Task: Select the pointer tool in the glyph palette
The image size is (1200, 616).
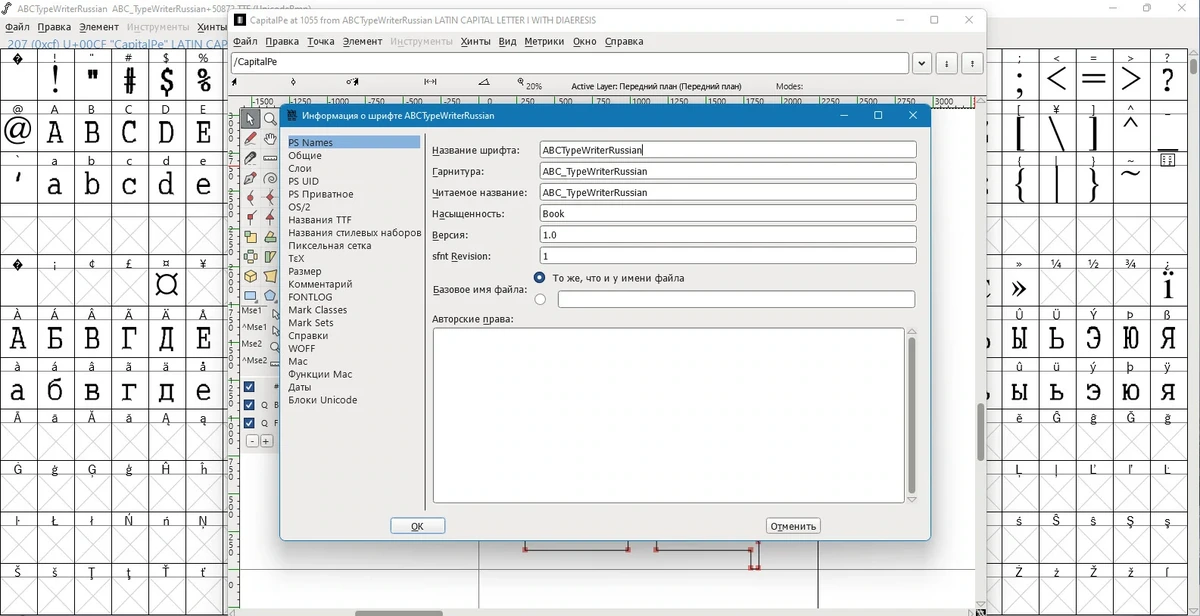Action: click(x=250, y=120)
